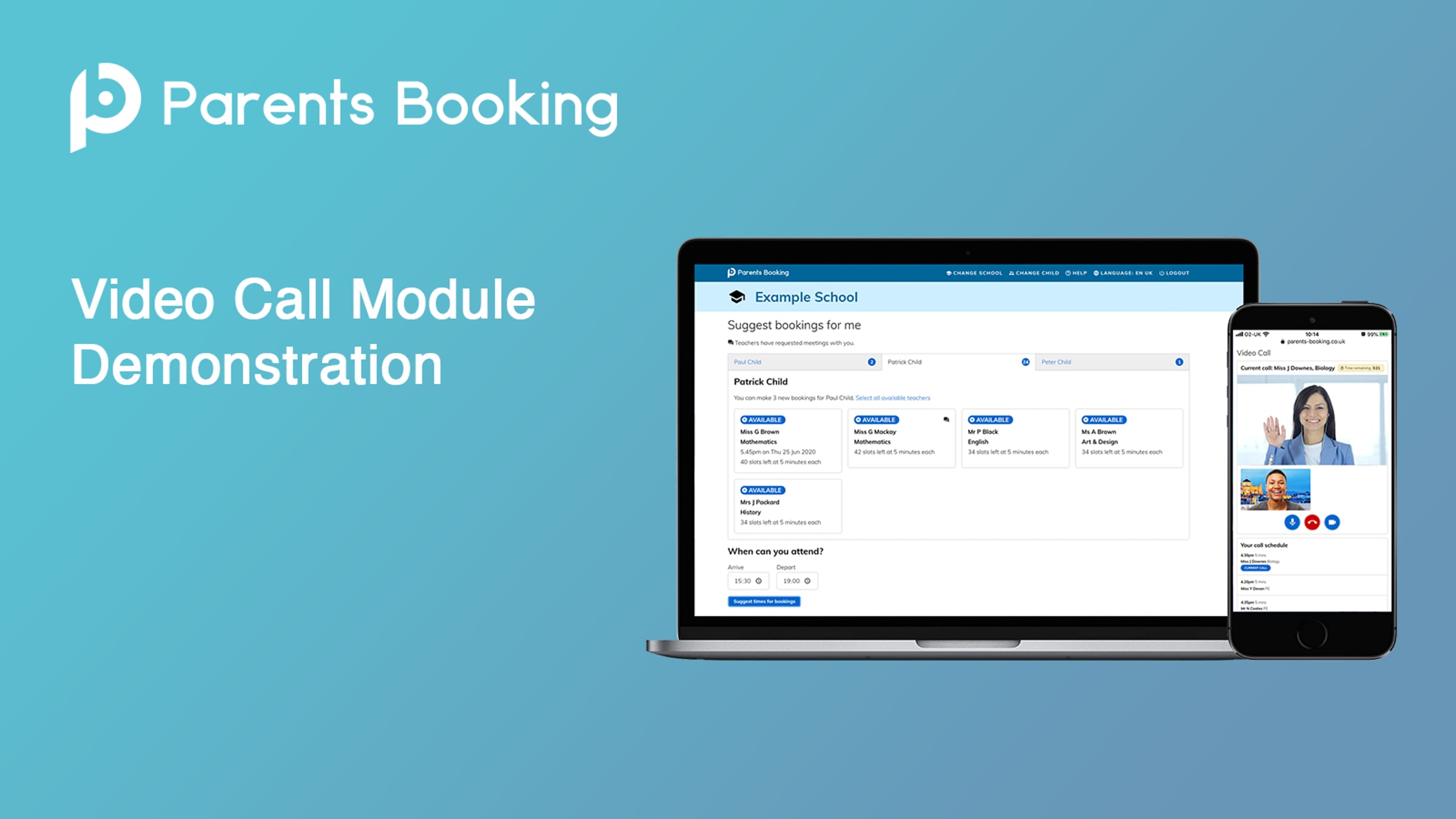Click the 'Art & Design' subject label
Viewport: 1456px width, 819px height.
point(1099,442)
